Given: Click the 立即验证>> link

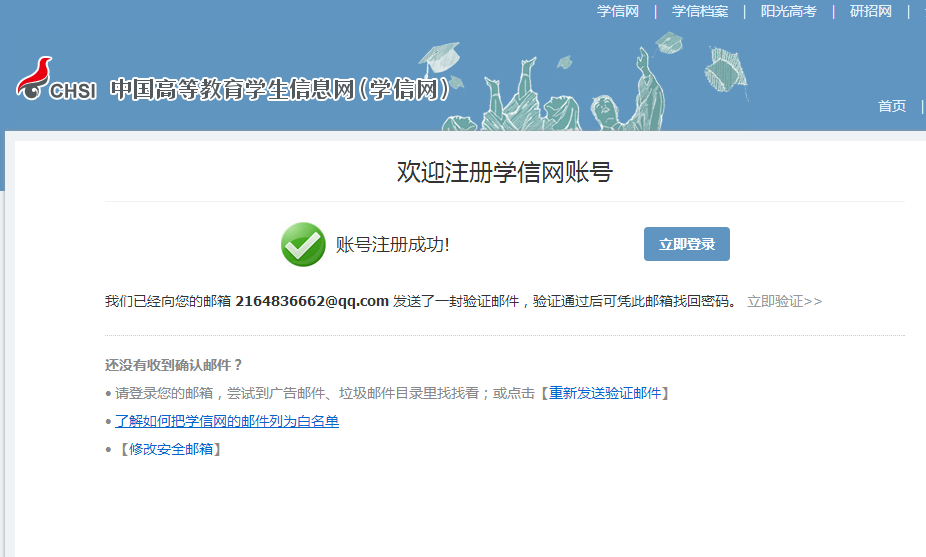Looking at the screenshot, I should 784,301.
